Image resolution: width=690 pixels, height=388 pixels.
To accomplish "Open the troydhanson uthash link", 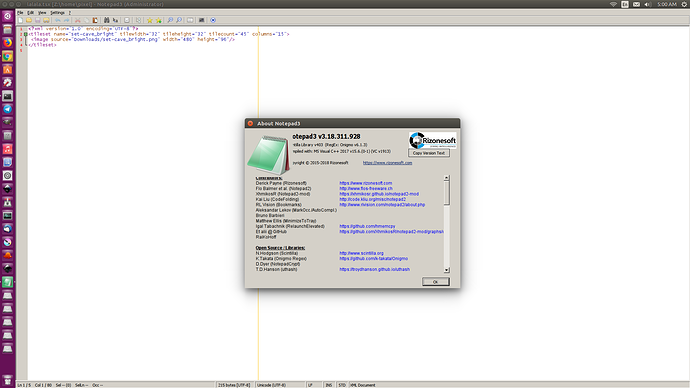I will click(374, 269).
